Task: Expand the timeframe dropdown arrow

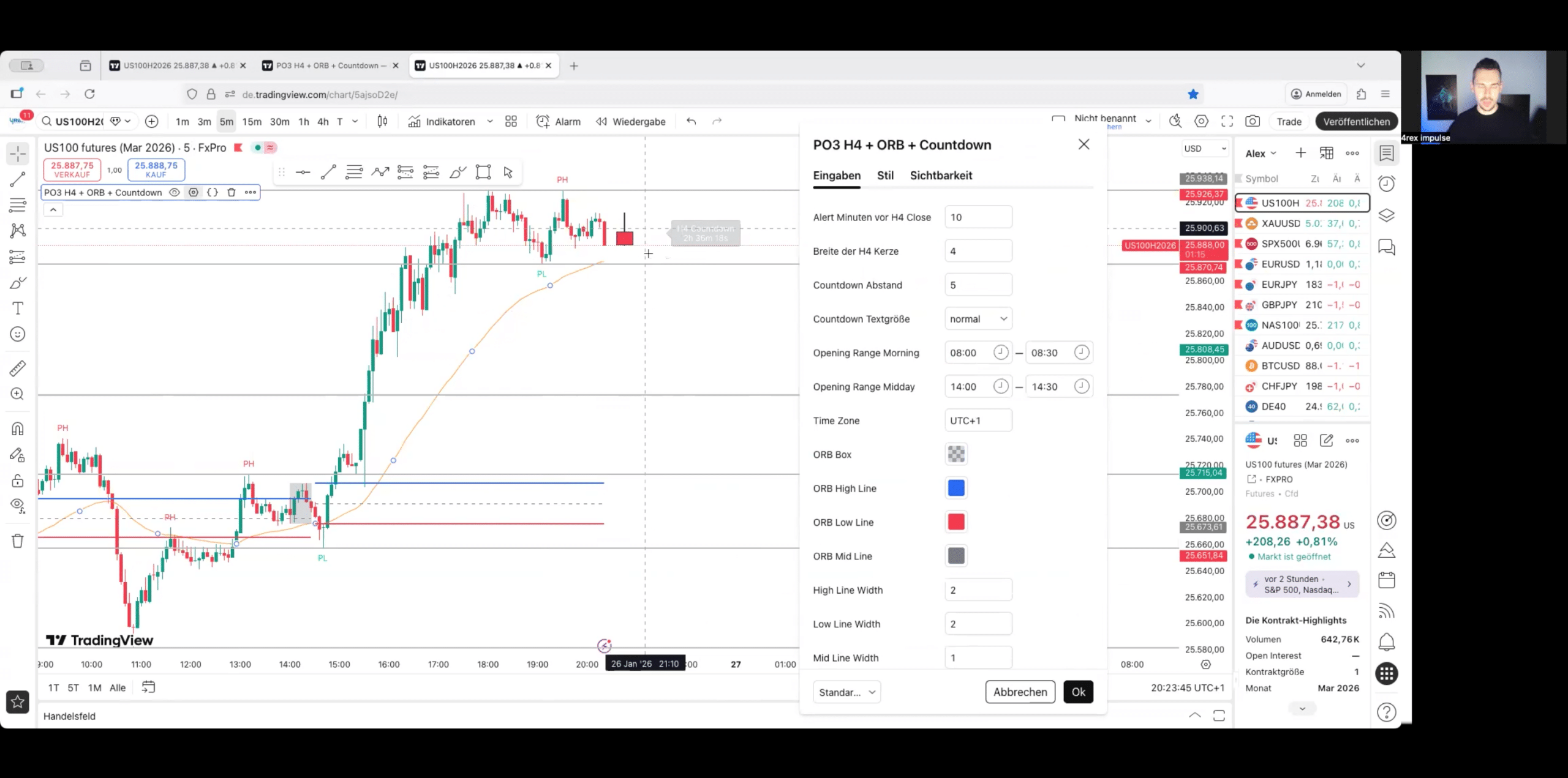Action: tap(355, 121)
